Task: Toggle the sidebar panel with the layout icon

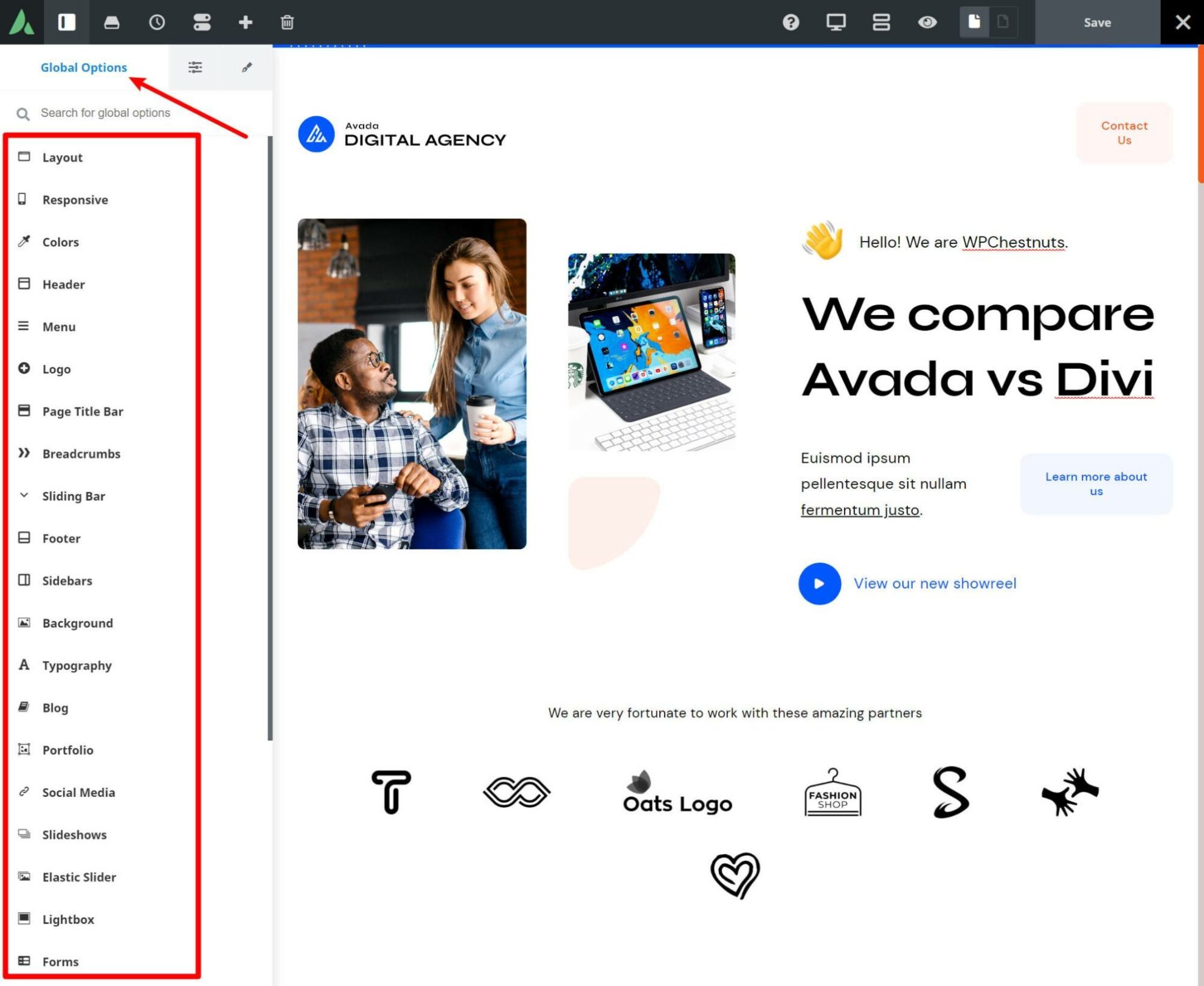Action: (67, 23)
